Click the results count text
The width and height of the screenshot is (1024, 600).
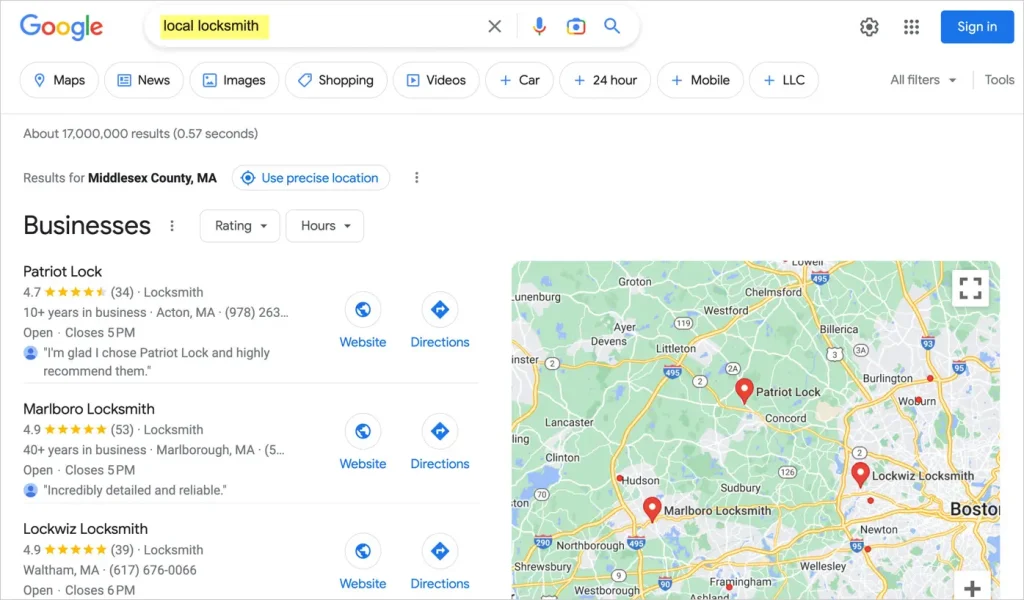click(x=140, y=134)
